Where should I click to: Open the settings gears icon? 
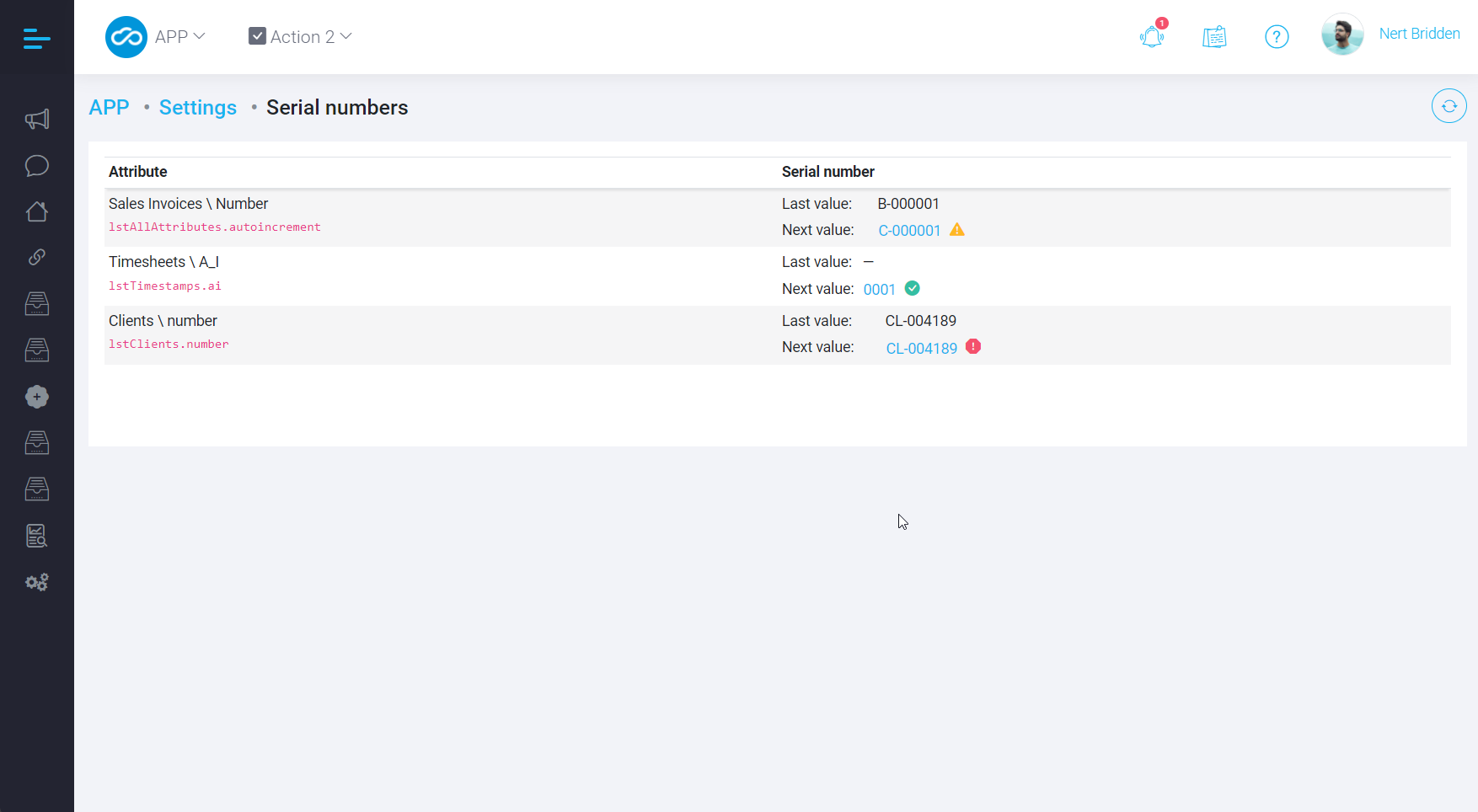pyautogui.click(x=37, y=582)
